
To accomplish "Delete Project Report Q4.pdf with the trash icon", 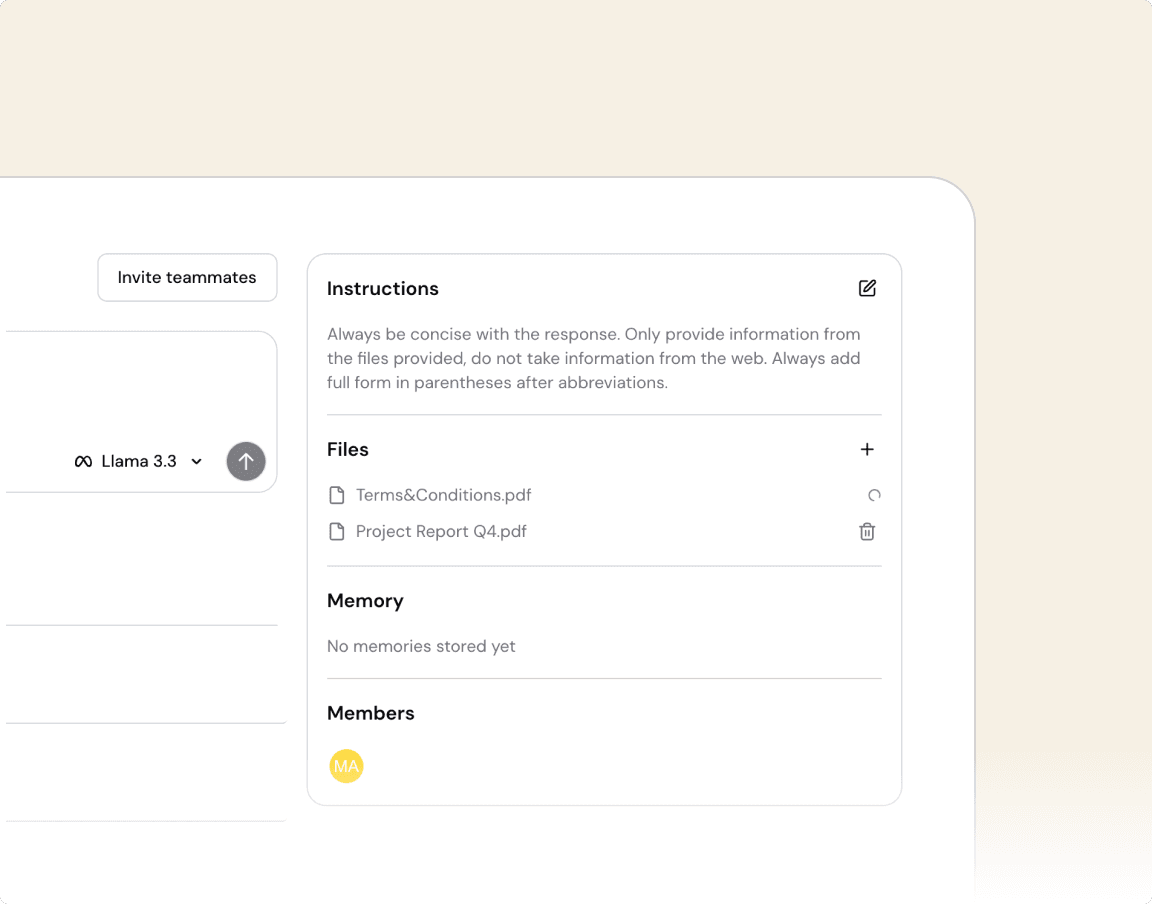I will click(867, 532).
